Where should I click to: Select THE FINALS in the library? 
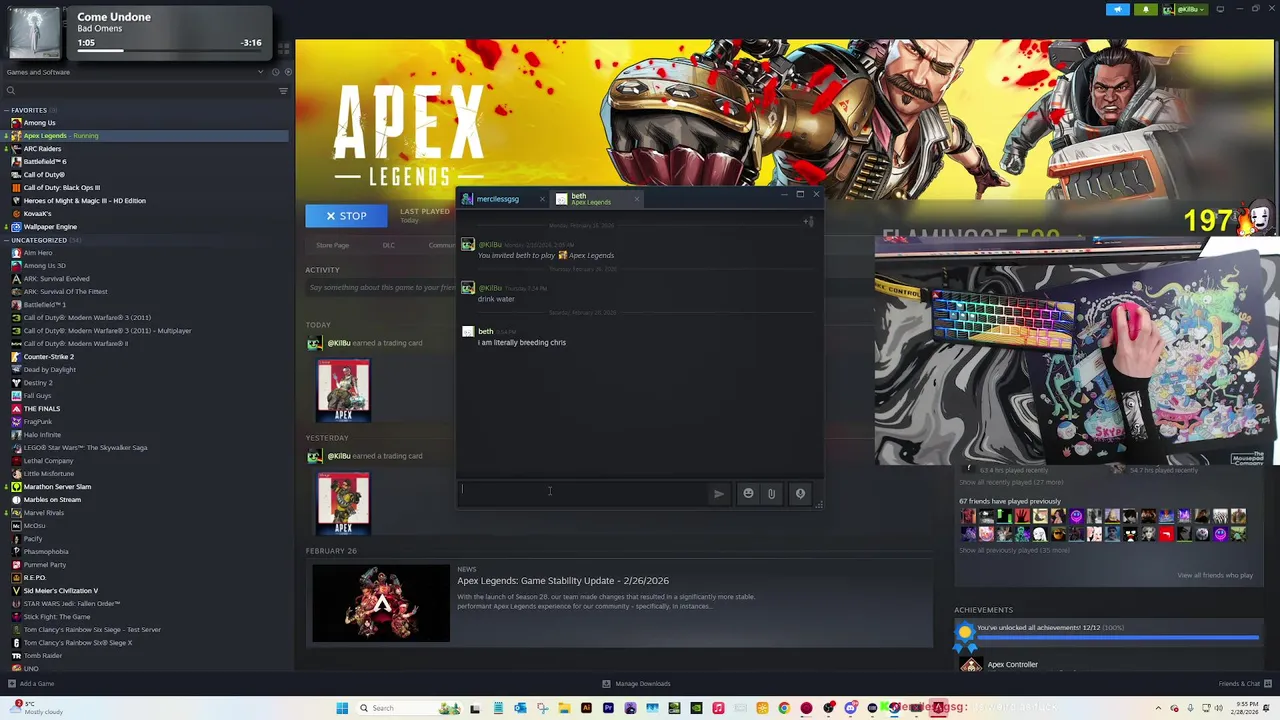click(42, 409)
